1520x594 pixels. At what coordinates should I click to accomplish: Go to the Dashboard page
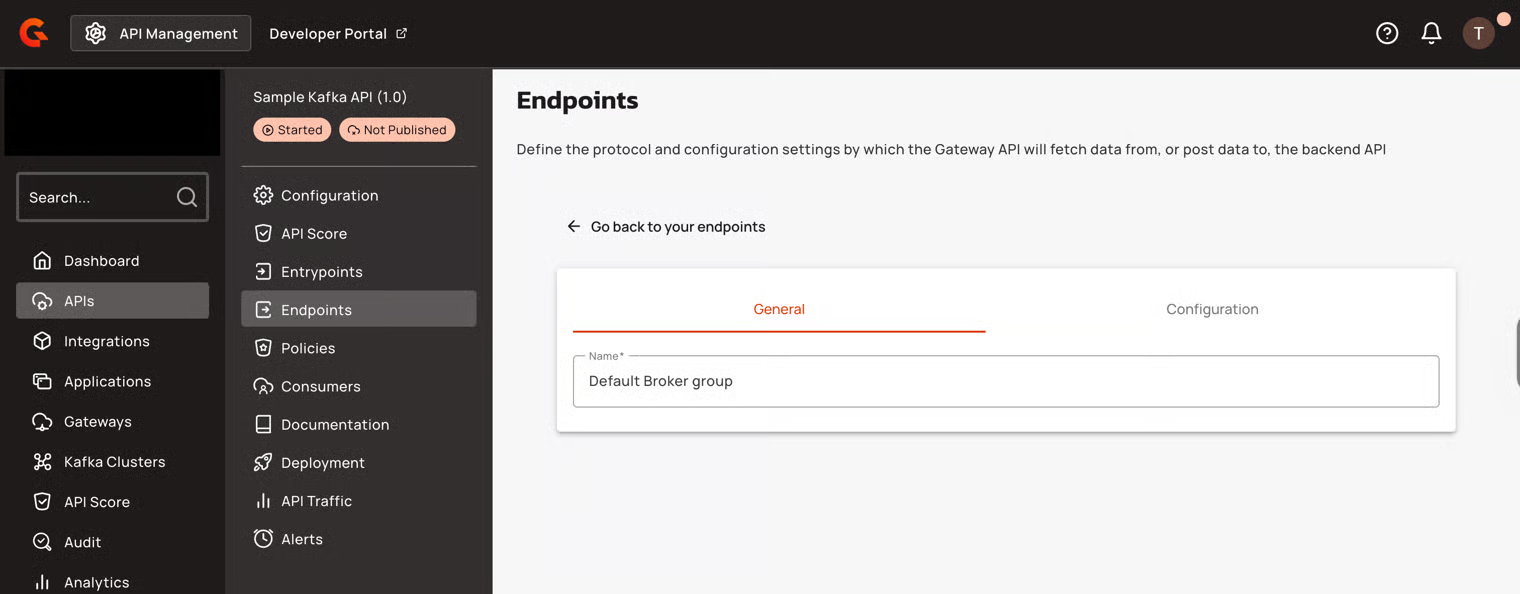(x=101, y=261)
